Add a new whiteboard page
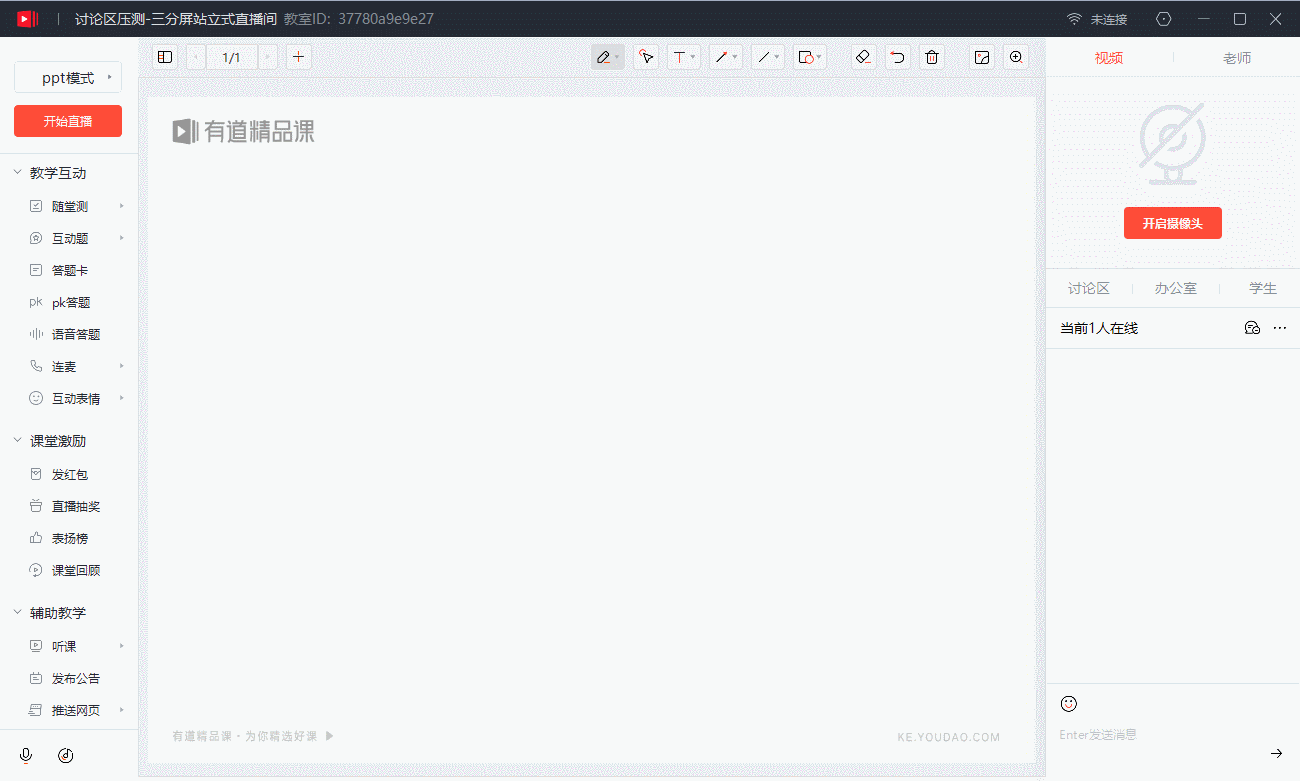The width and height of the screenshot is (1300, 781). point(298,57)
